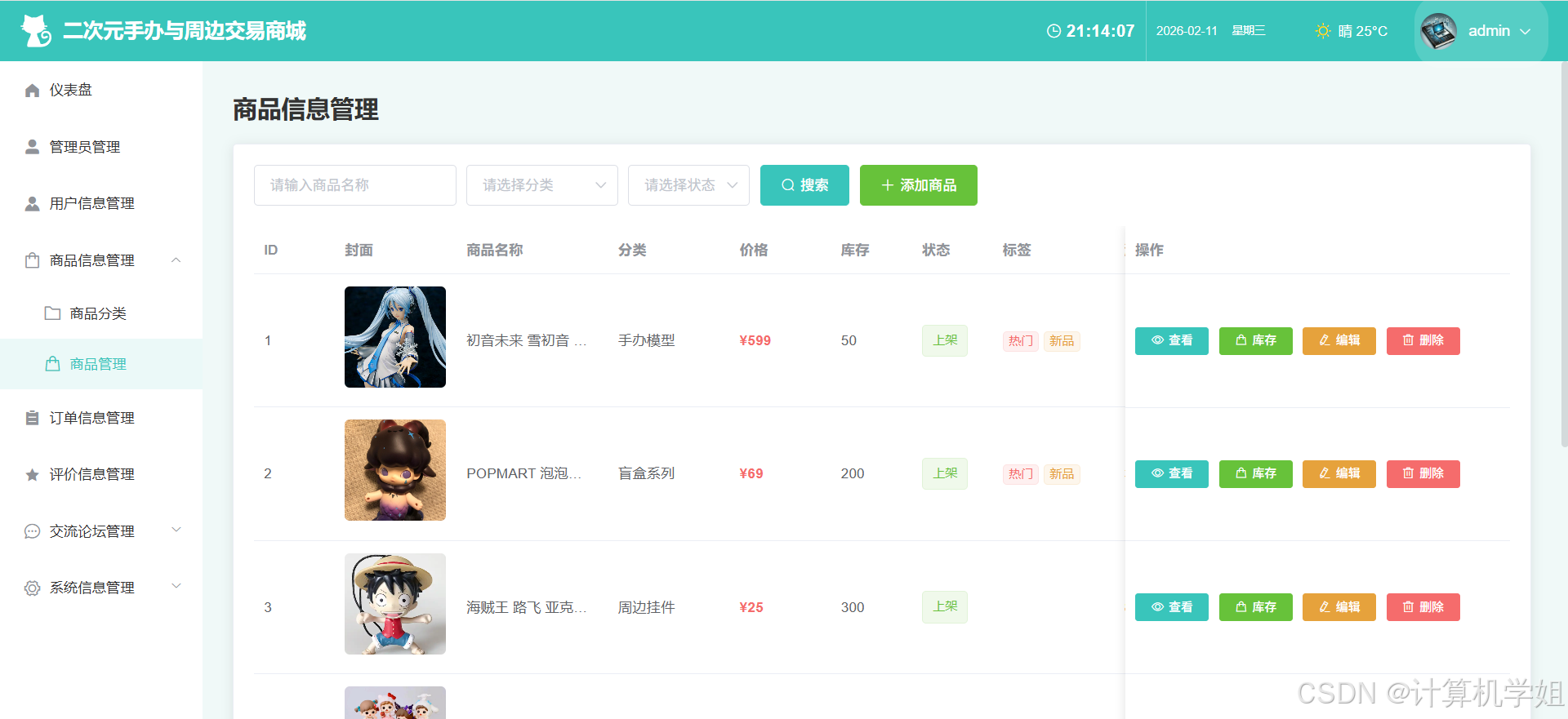Viewport: 1568px width, 719px height.
Task: Click the 上架 status tag of 初音未来
Action: tap(945, 340)
